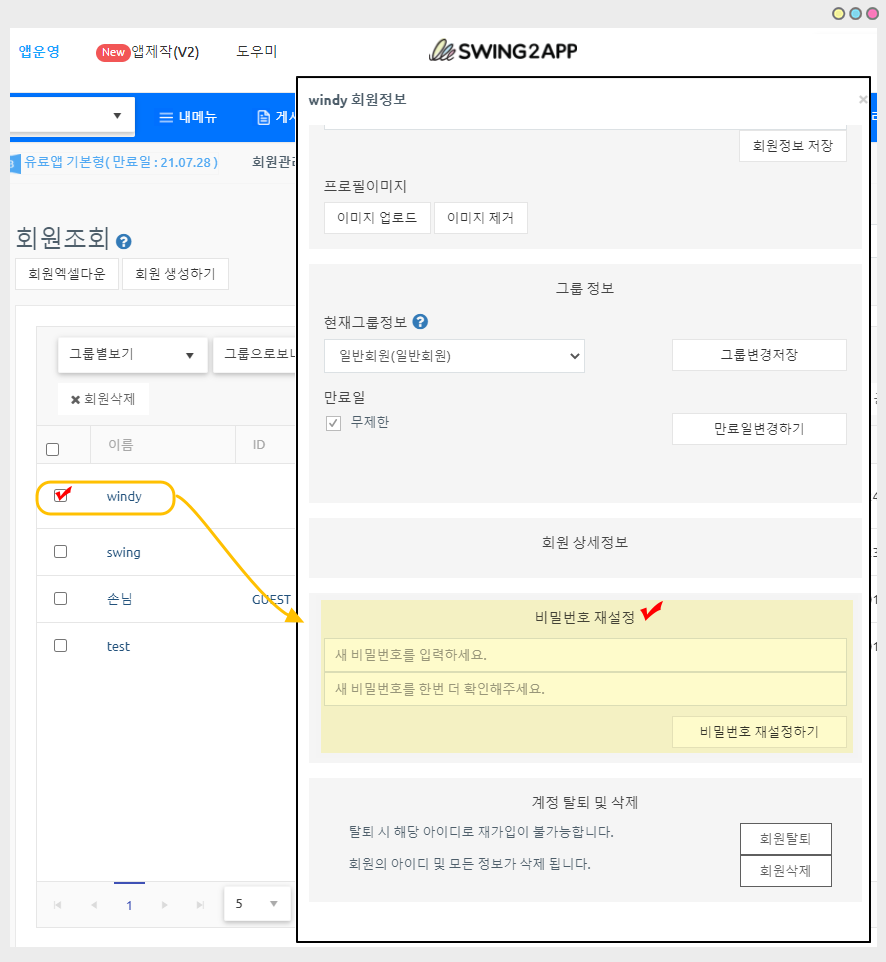Click the help icon beside 회원조회 heading
886x962 pixels.
124,241
